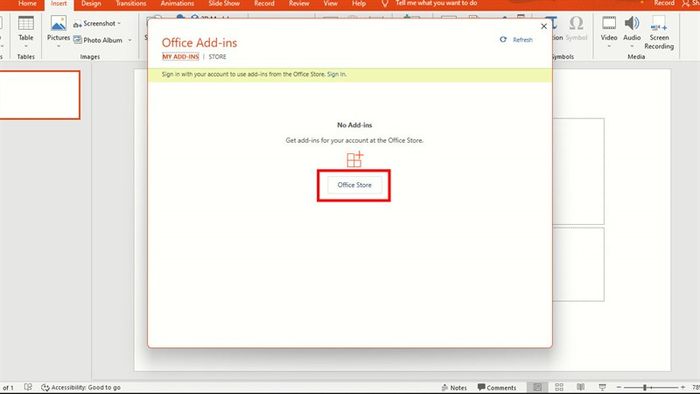Click the add-ins grid plus icon
Image resolution: width=700 pixels, height=394 pixels.
pos(355,159)
